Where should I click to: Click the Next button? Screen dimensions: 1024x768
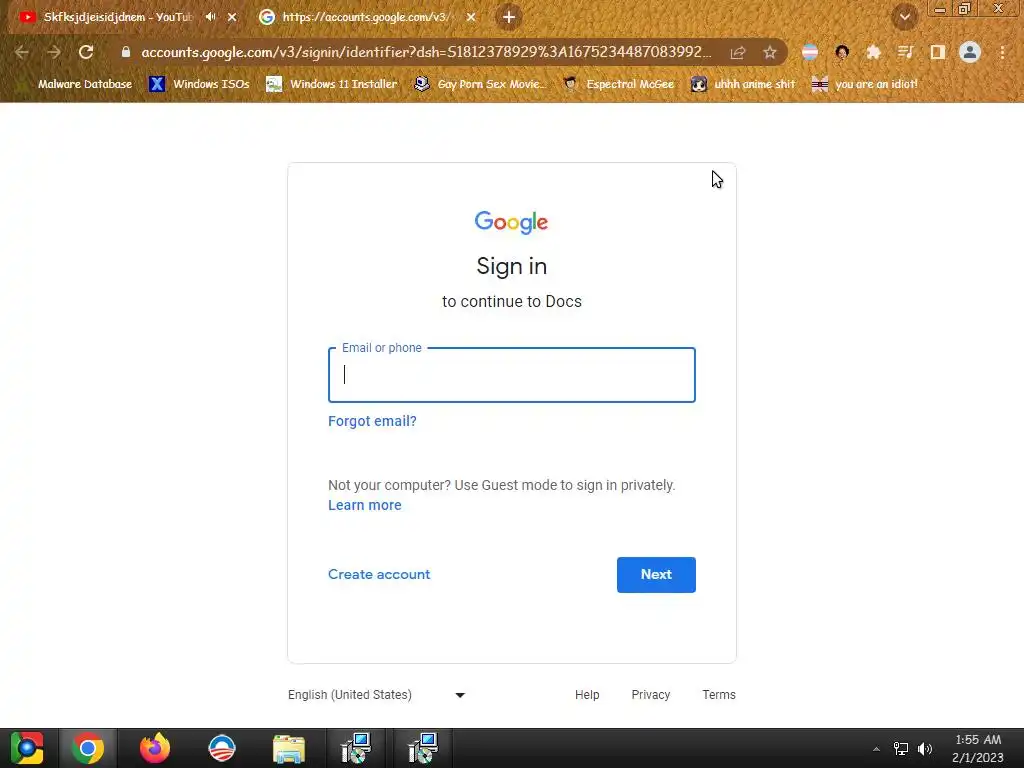coord(656,575)
